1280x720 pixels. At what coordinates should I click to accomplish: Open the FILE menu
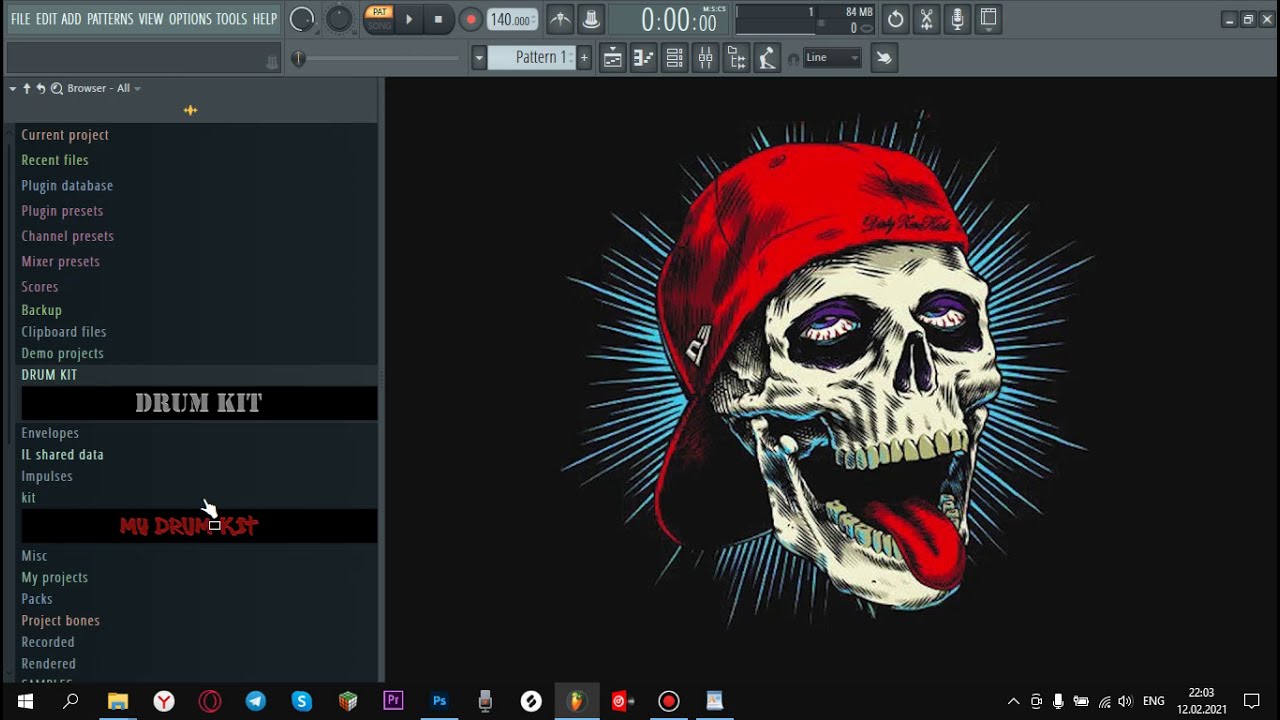(20, 19)
